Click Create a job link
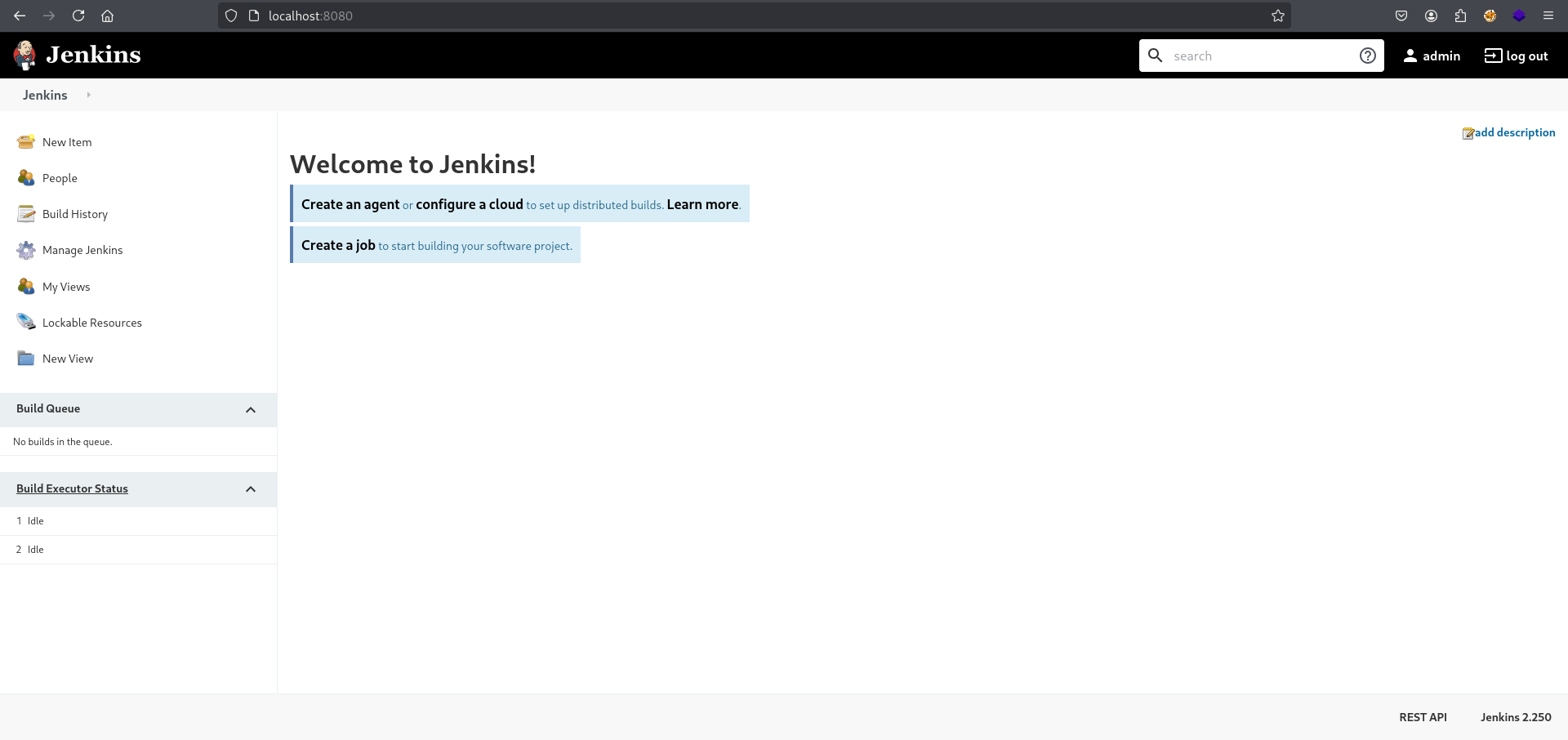The height and width of the screenshot is (740, 1568). point(338,245)
